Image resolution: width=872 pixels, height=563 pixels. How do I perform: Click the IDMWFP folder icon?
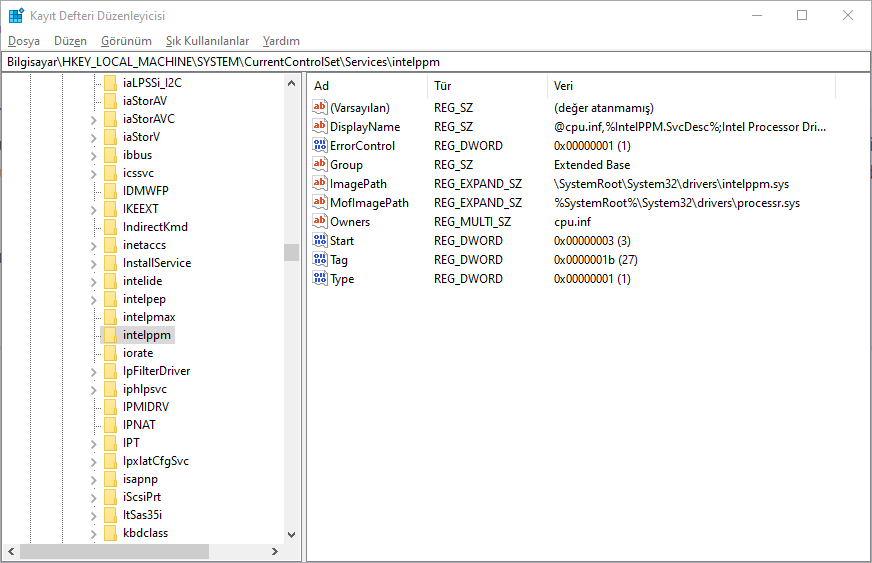coord(110,191)
